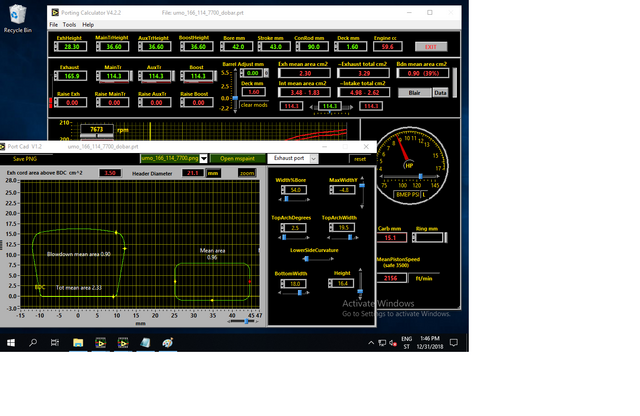The height and width of the screenshot is (416, 640).
Task: Click the graph x-axis range slider
Action: (x=243, y=322)
